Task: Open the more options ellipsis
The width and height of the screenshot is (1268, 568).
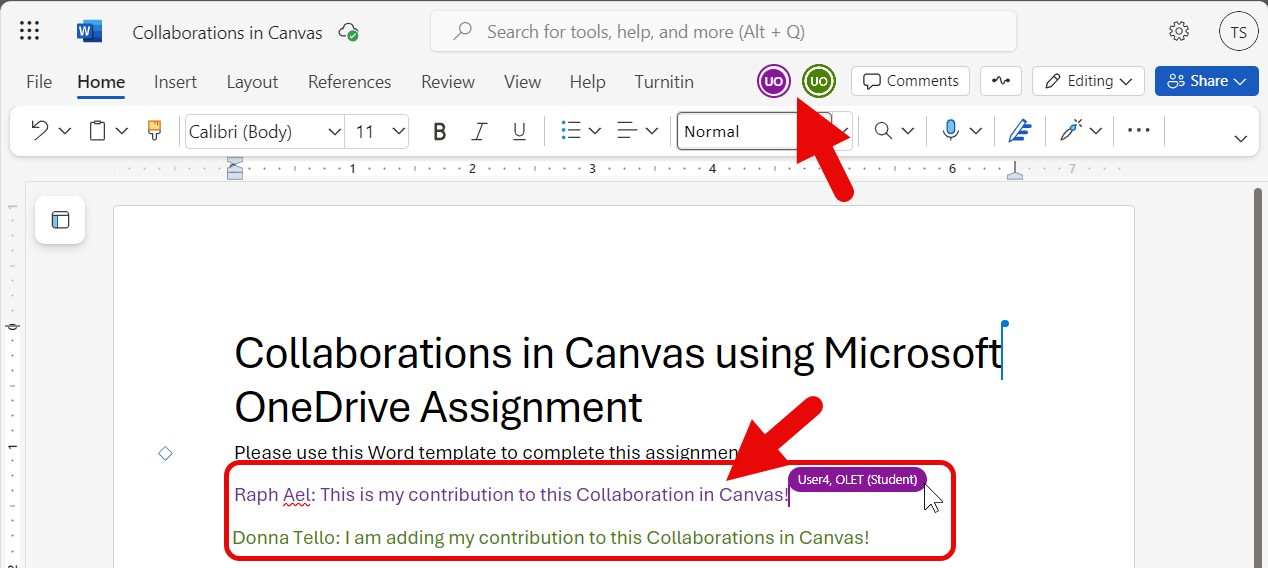Action: [1139, 130]
